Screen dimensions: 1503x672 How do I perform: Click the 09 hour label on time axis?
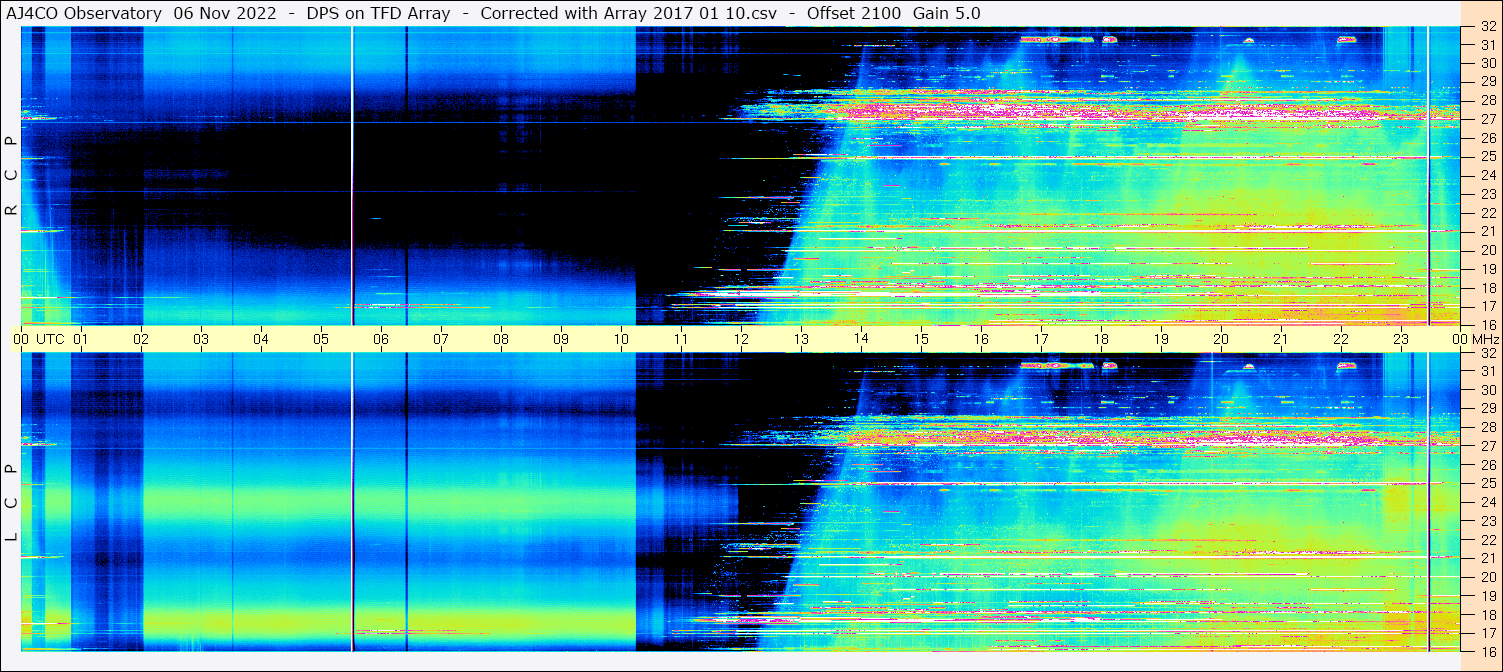[x=561, y=339]
